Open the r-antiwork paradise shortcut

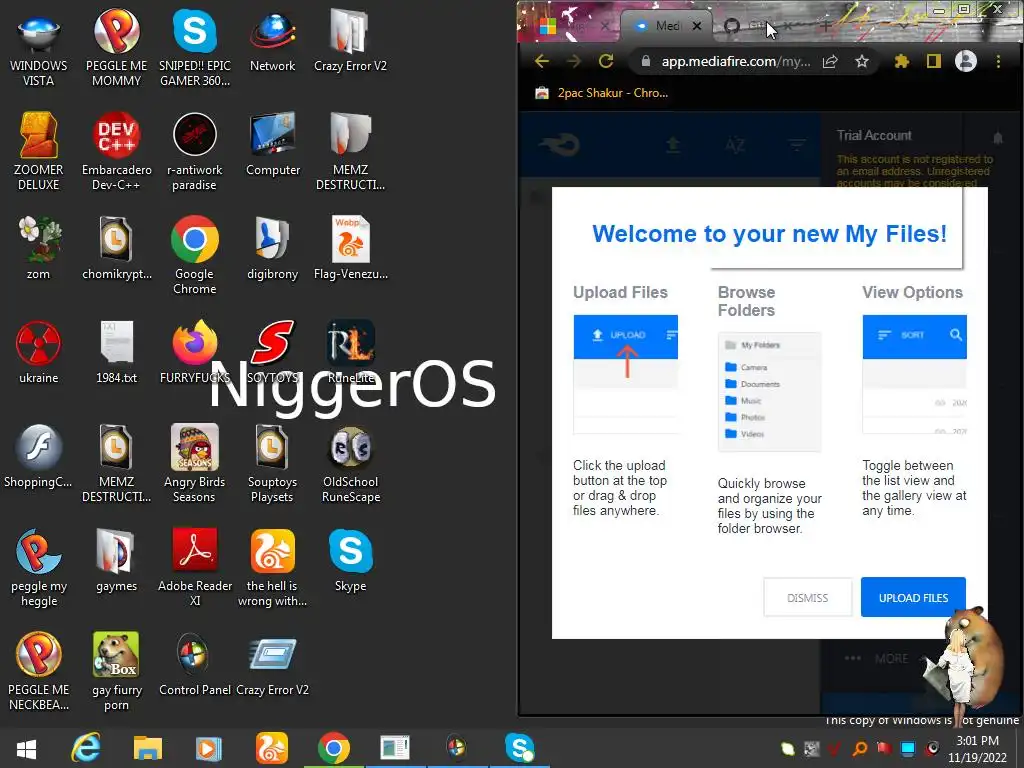point(195,152)
